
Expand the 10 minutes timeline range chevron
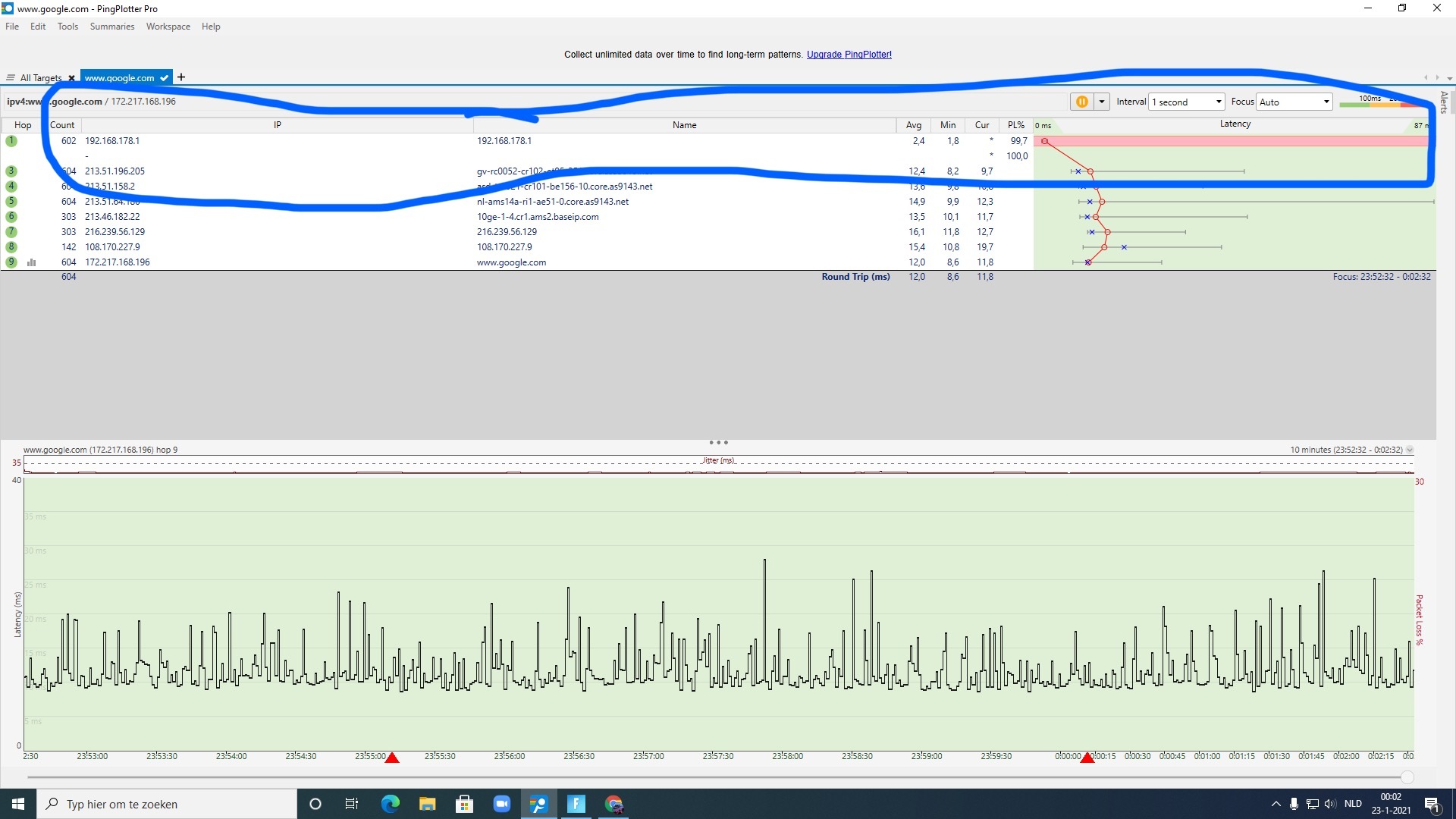[x=1410, y=450]
